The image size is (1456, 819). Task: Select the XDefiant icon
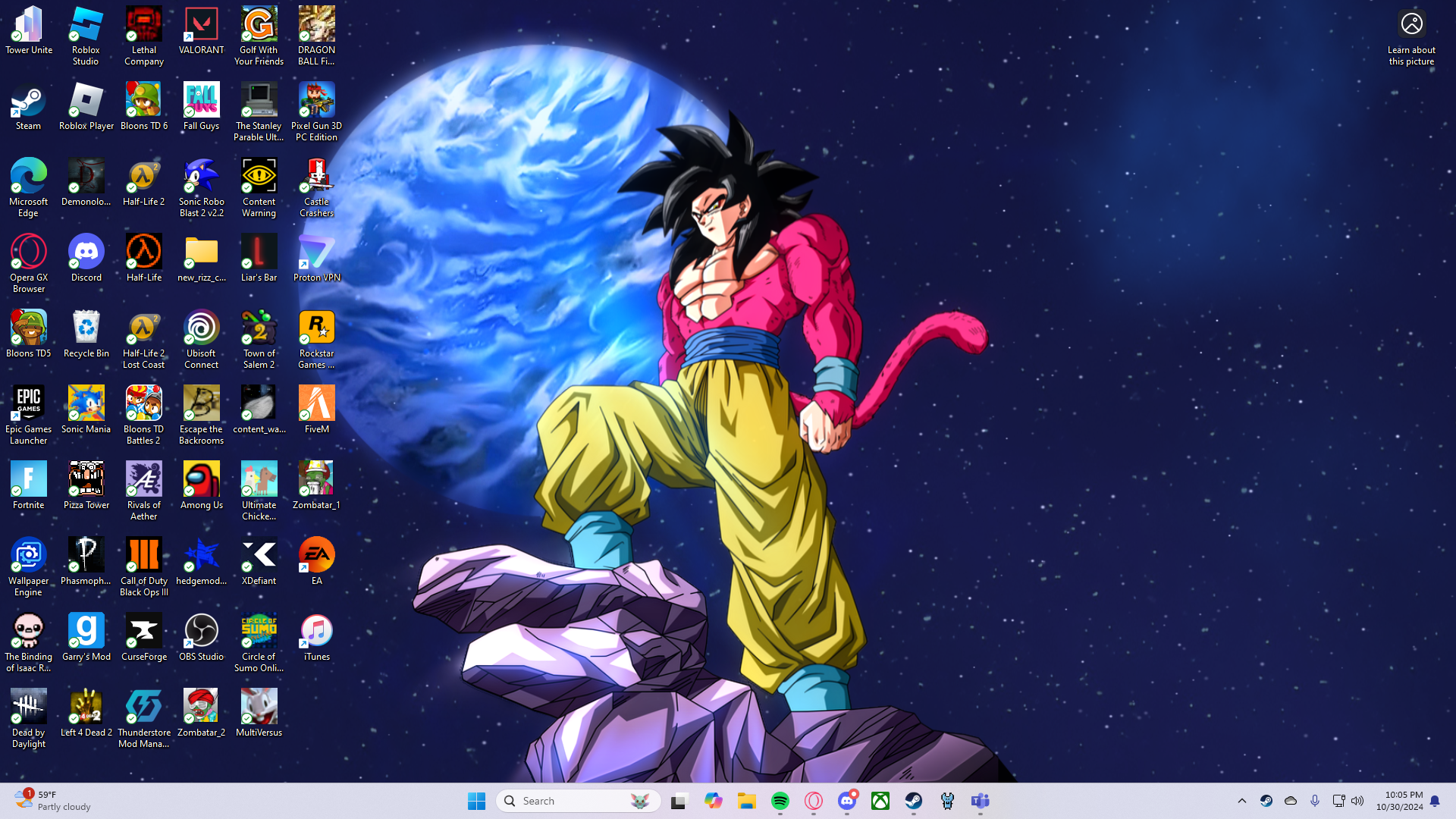coord(259,562)
